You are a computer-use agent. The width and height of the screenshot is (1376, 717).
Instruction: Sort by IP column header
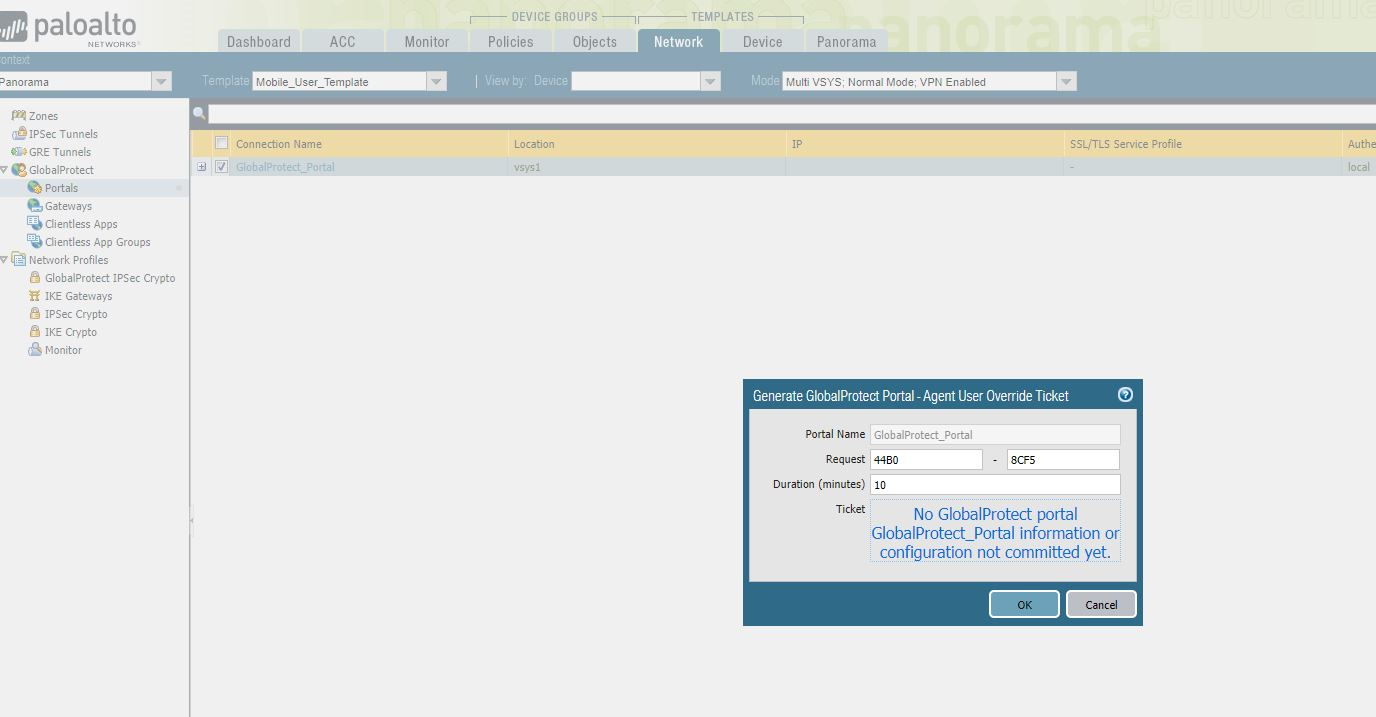(926, 144)
